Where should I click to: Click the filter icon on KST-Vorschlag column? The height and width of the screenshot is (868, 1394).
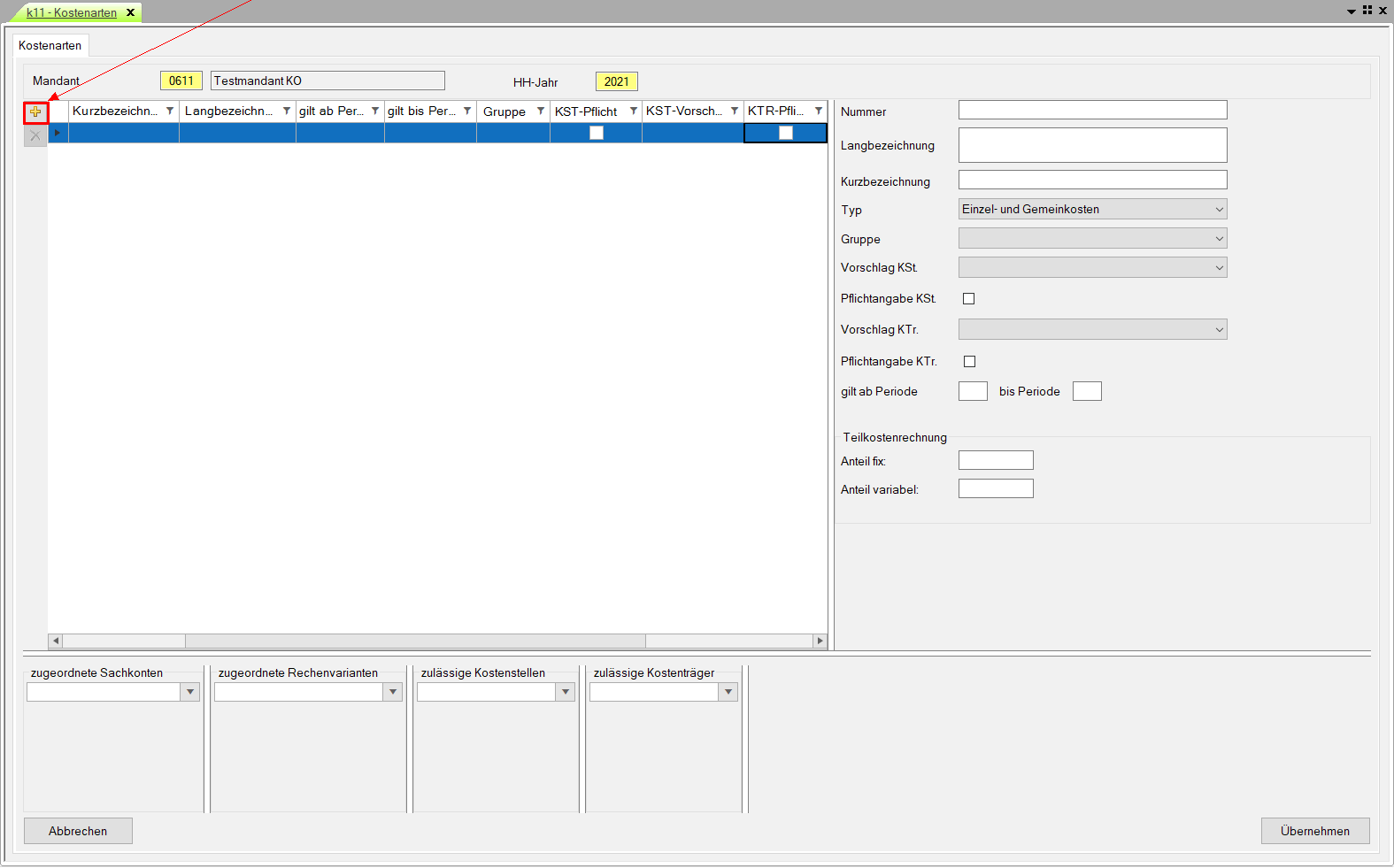tap(735, 111)
